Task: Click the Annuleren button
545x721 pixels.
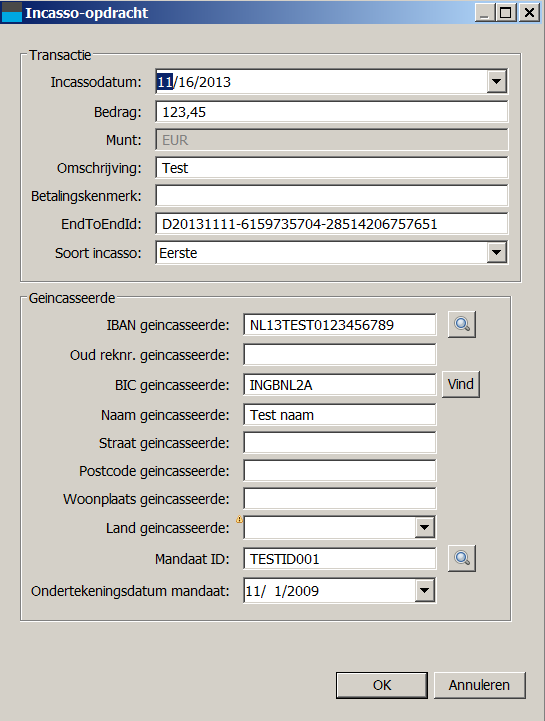Action: pyautogui.click(x=479, y=685)
